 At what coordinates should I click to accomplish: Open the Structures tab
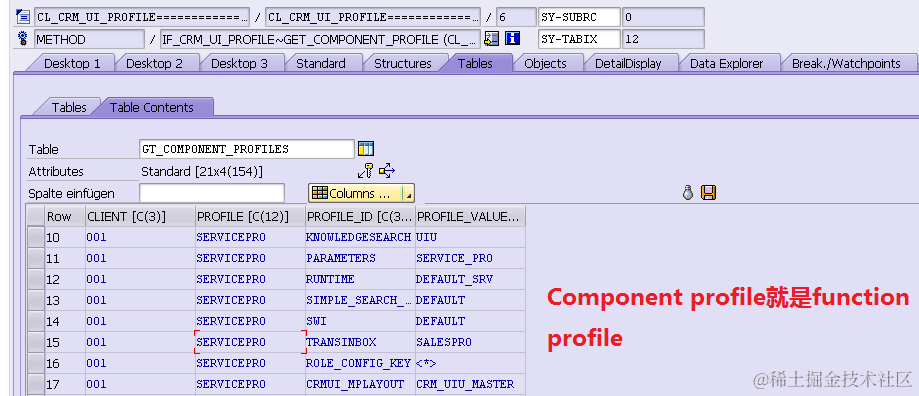pos(403,63)
